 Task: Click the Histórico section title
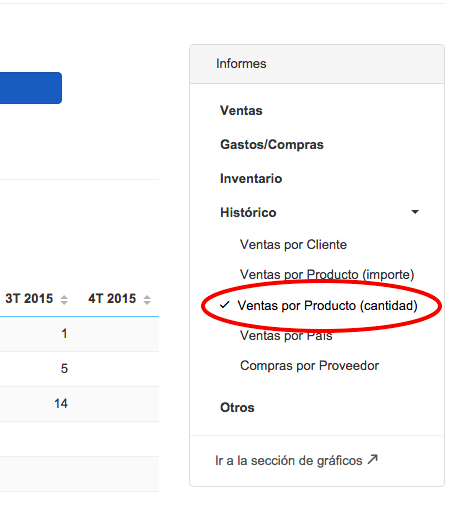tap(248, 213)
